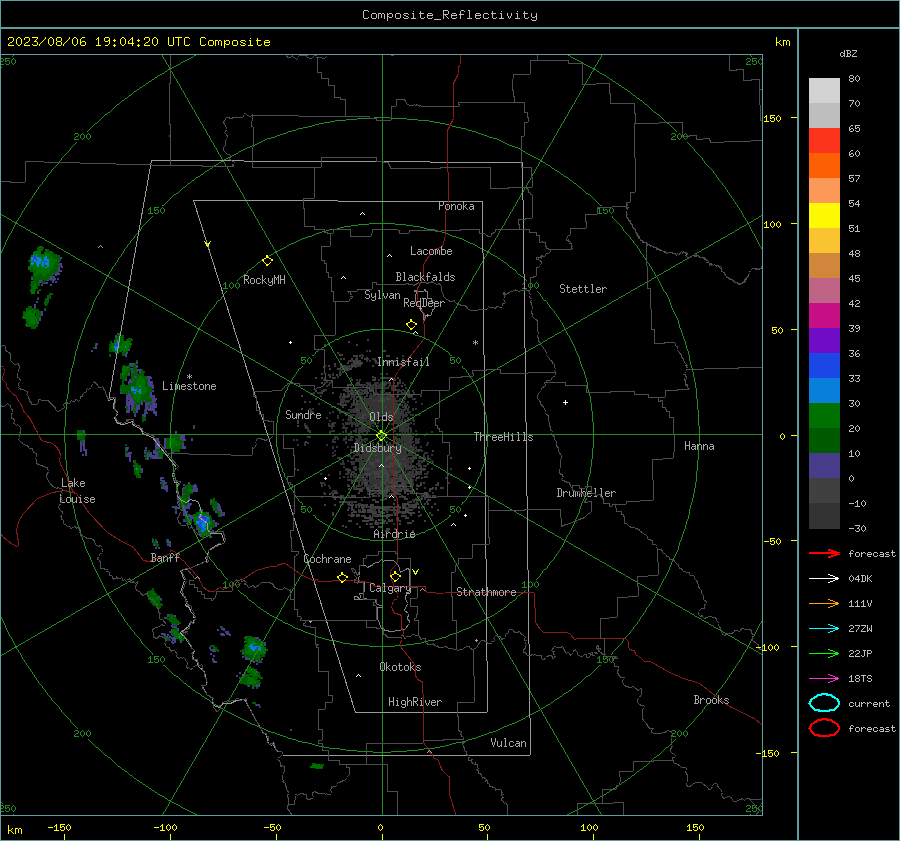This screenshot has height=841, width=900.
Task: Click the Sylvan label
Action: point(382,295)
